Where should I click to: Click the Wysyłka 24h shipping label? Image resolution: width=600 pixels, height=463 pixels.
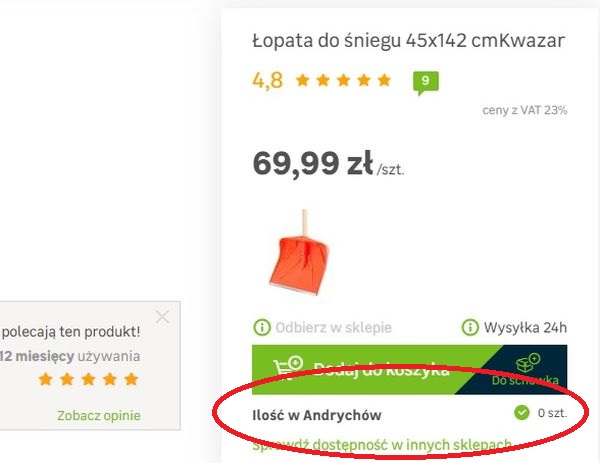[x=525, y=328]
